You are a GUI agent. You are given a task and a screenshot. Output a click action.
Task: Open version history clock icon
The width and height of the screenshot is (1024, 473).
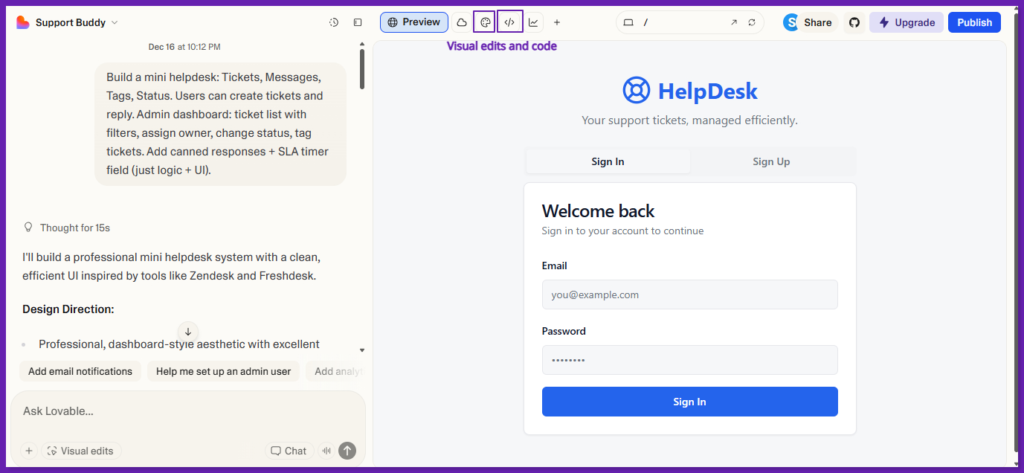click(x=334, y=22)
